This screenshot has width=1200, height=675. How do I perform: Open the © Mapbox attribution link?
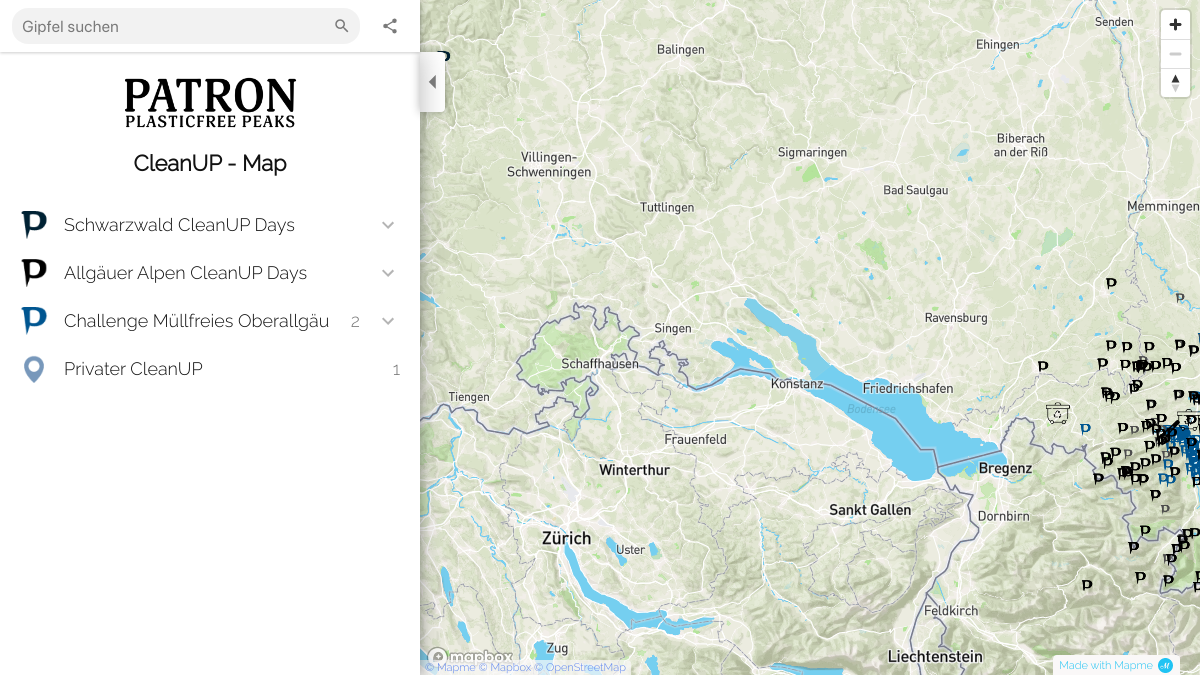pos(504,667)
